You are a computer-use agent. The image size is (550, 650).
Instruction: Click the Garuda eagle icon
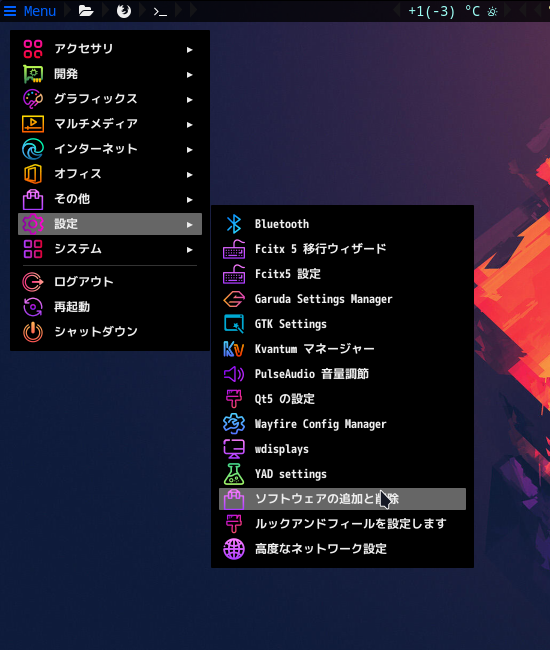click(x=234, y=299)
